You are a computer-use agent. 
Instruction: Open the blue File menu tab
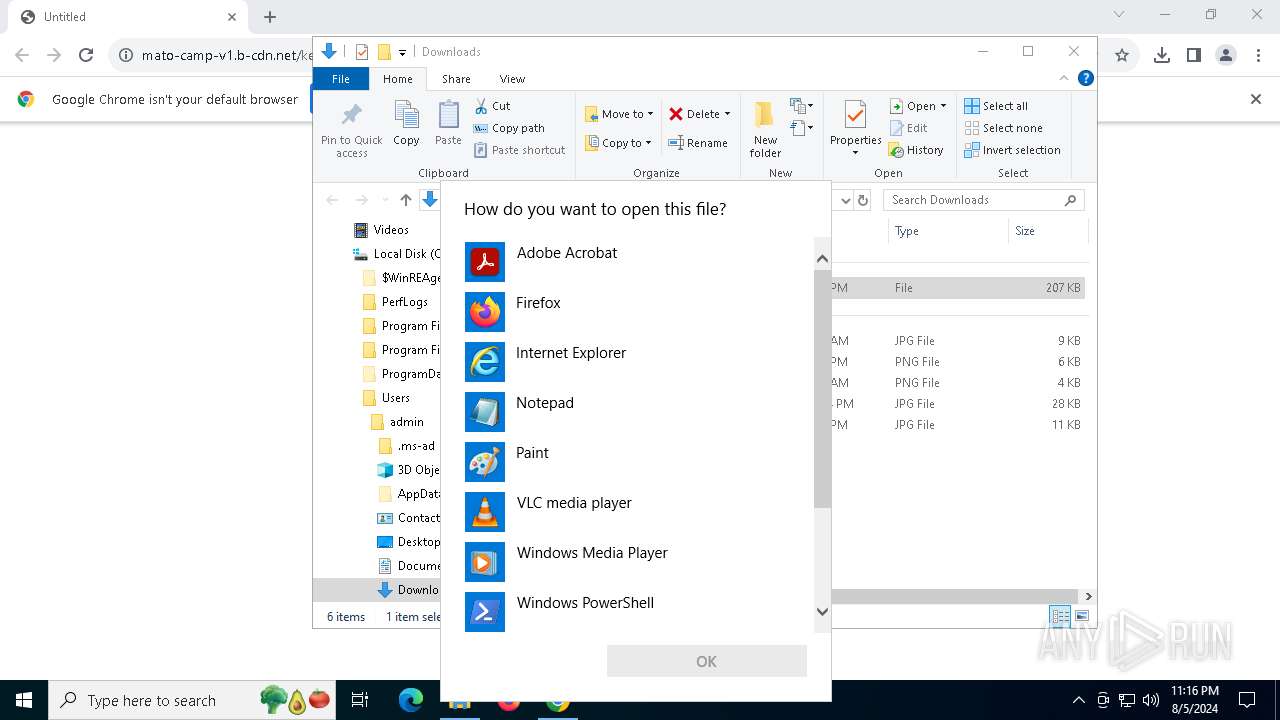click(x=341, y=79)
